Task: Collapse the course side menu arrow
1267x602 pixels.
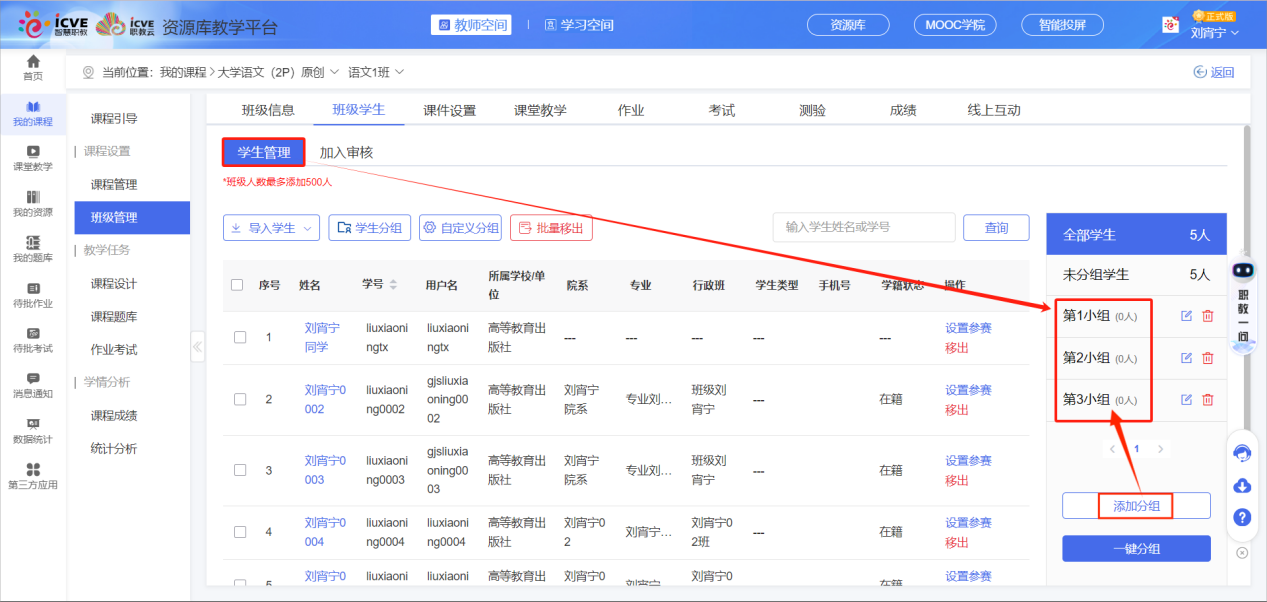Action: (x=197, y=347)
